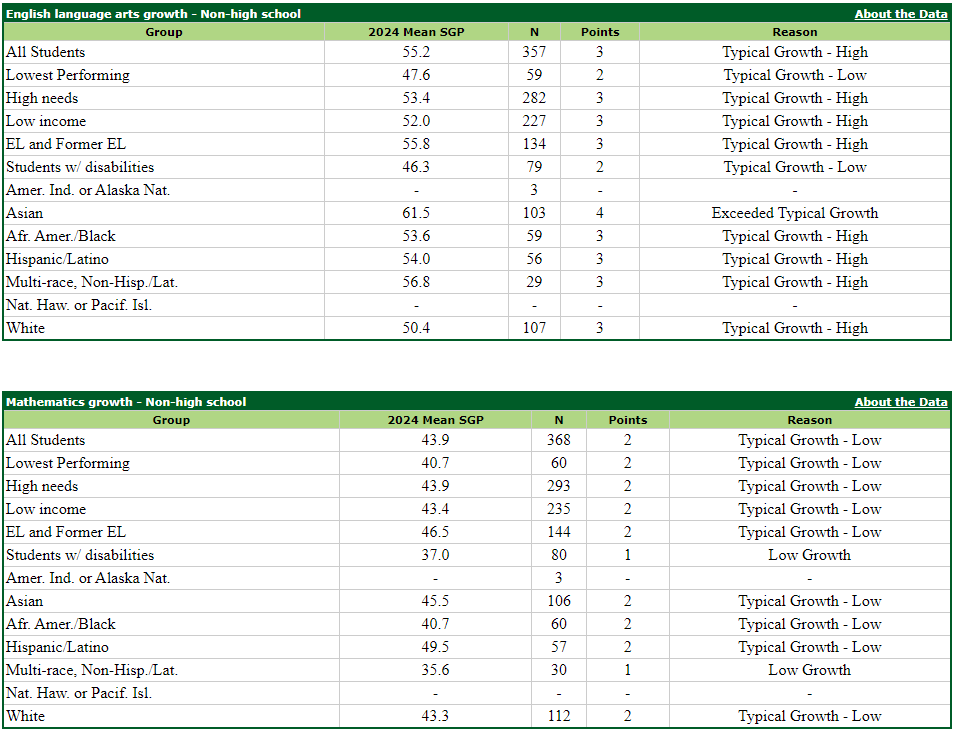This screenshot has height=732, width=957.
Task: Select the English language arts growth table title
Action: 153,13
